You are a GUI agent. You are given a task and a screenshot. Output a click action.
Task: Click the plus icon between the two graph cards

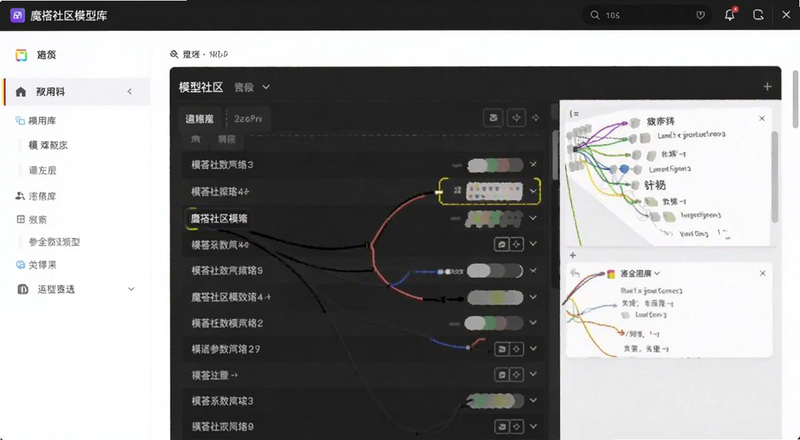pos(572,255)
